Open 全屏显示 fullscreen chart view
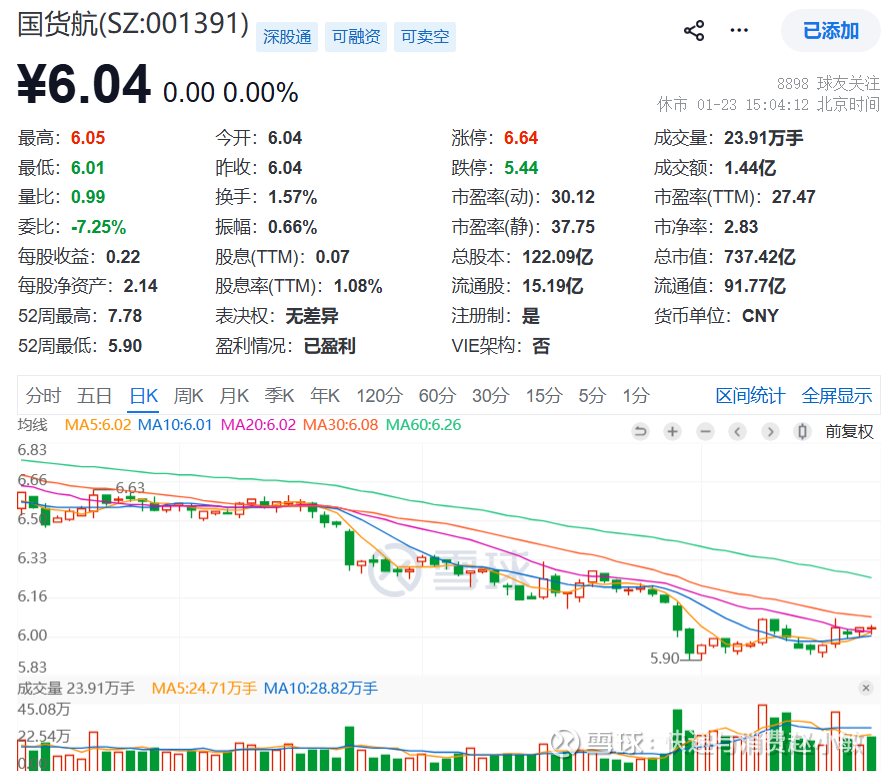Viewport: 890px width, 771px height. (x=837, y=395)
